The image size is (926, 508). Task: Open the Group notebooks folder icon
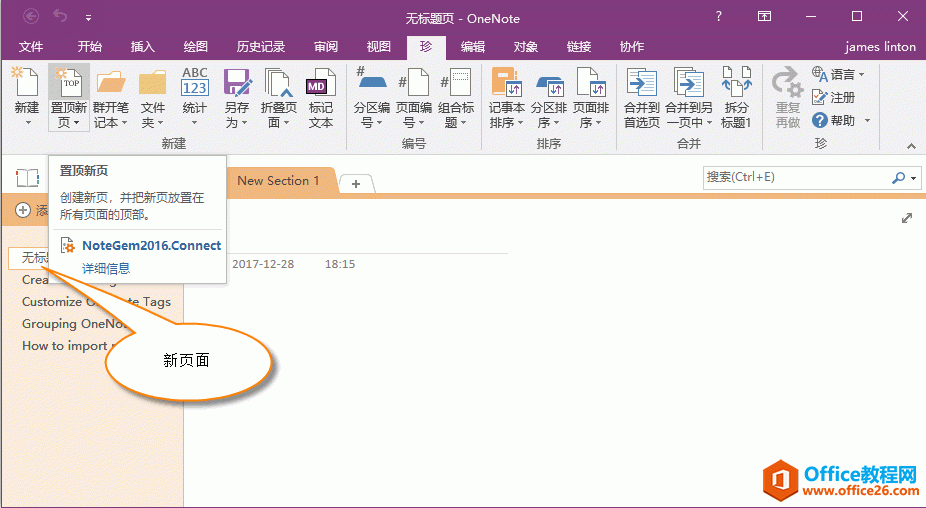(x=110, y=82)
